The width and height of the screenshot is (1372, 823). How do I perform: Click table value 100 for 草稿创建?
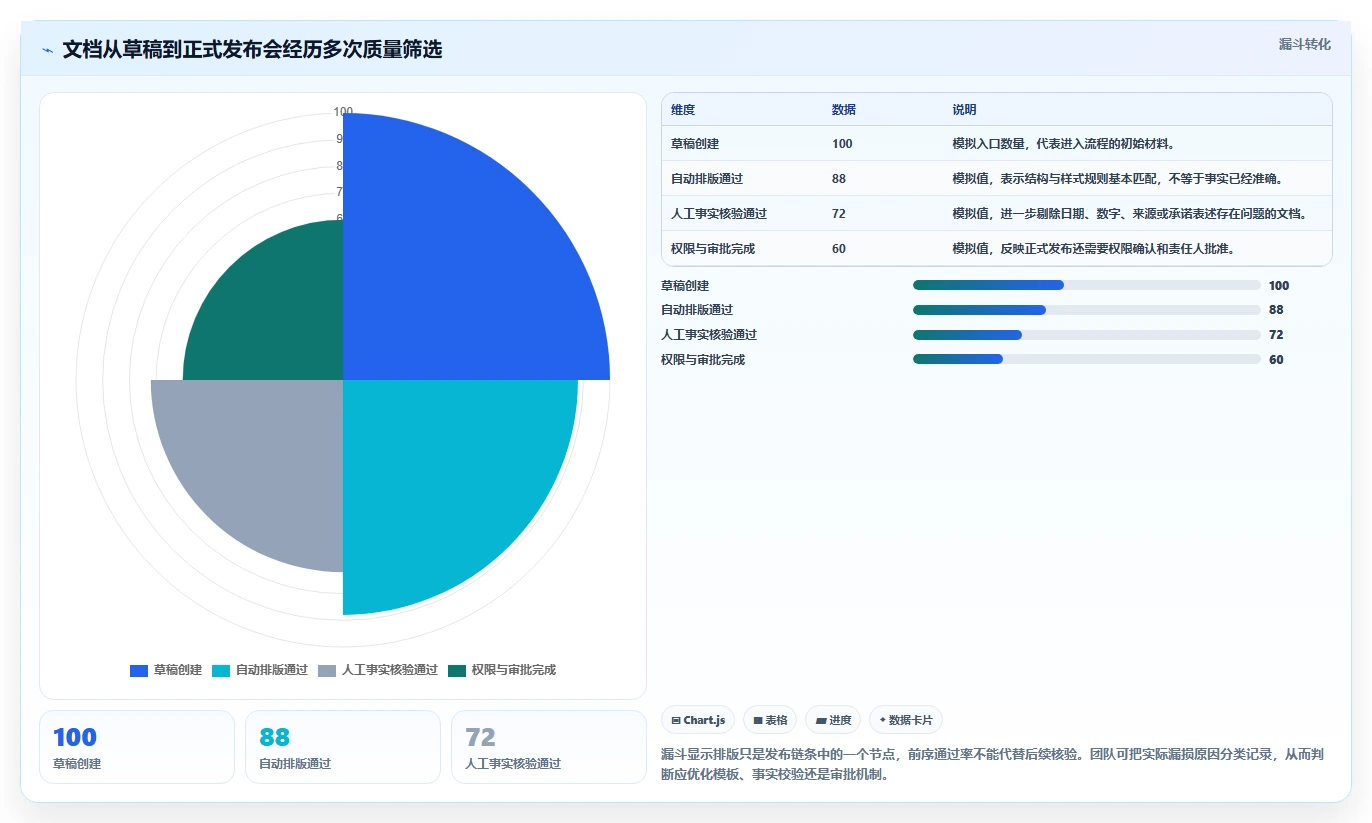[842, 144]
